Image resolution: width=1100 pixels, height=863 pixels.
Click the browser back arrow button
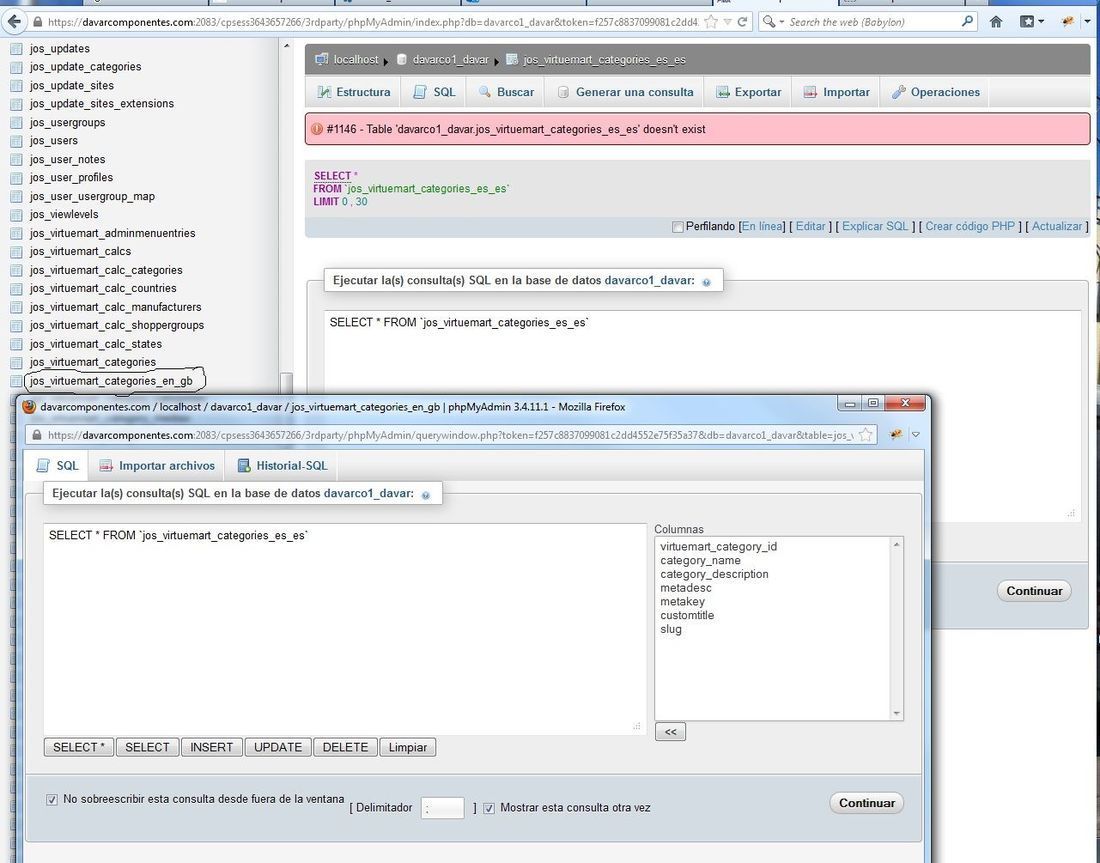(13, 22)
